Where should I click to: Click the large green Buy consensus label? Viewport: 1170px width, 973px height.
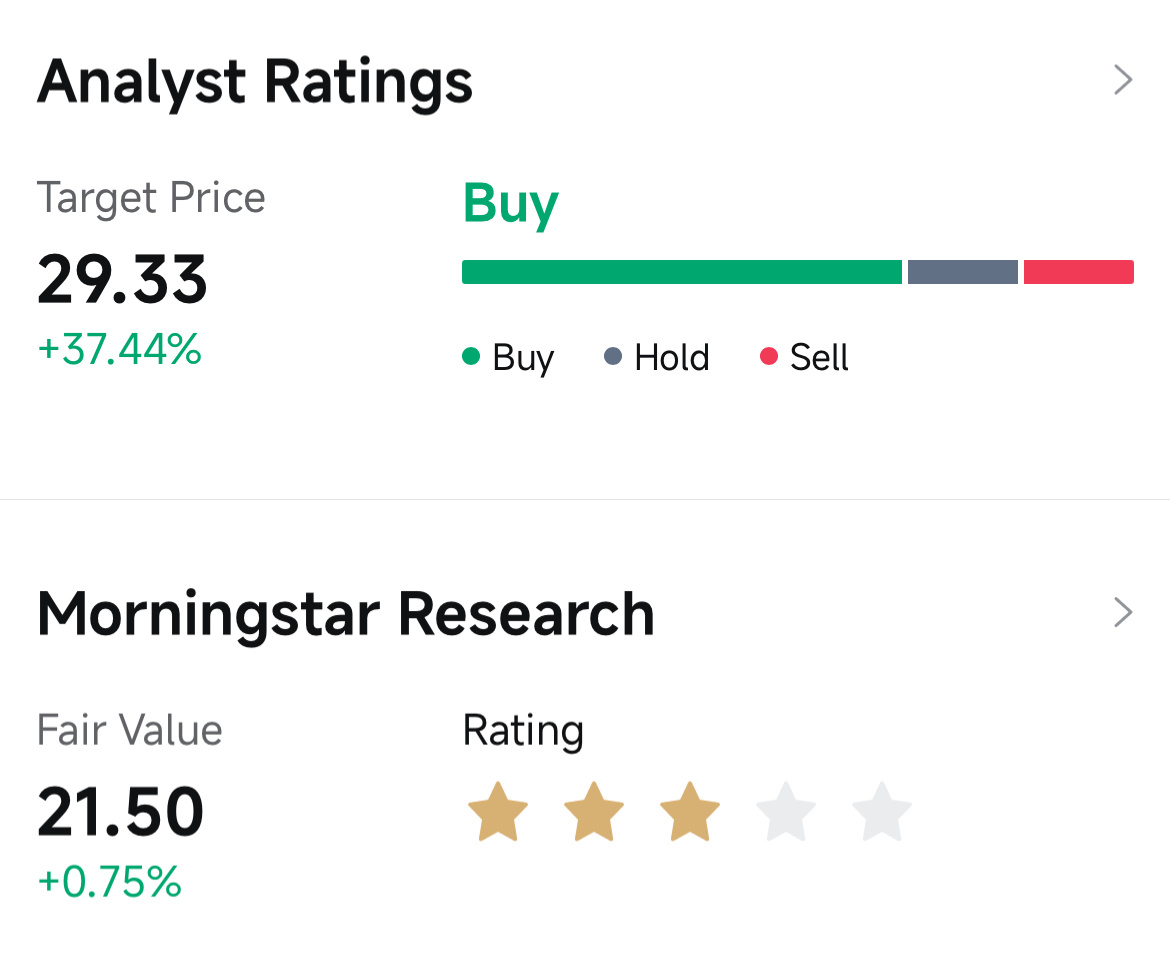click(510, 204)
